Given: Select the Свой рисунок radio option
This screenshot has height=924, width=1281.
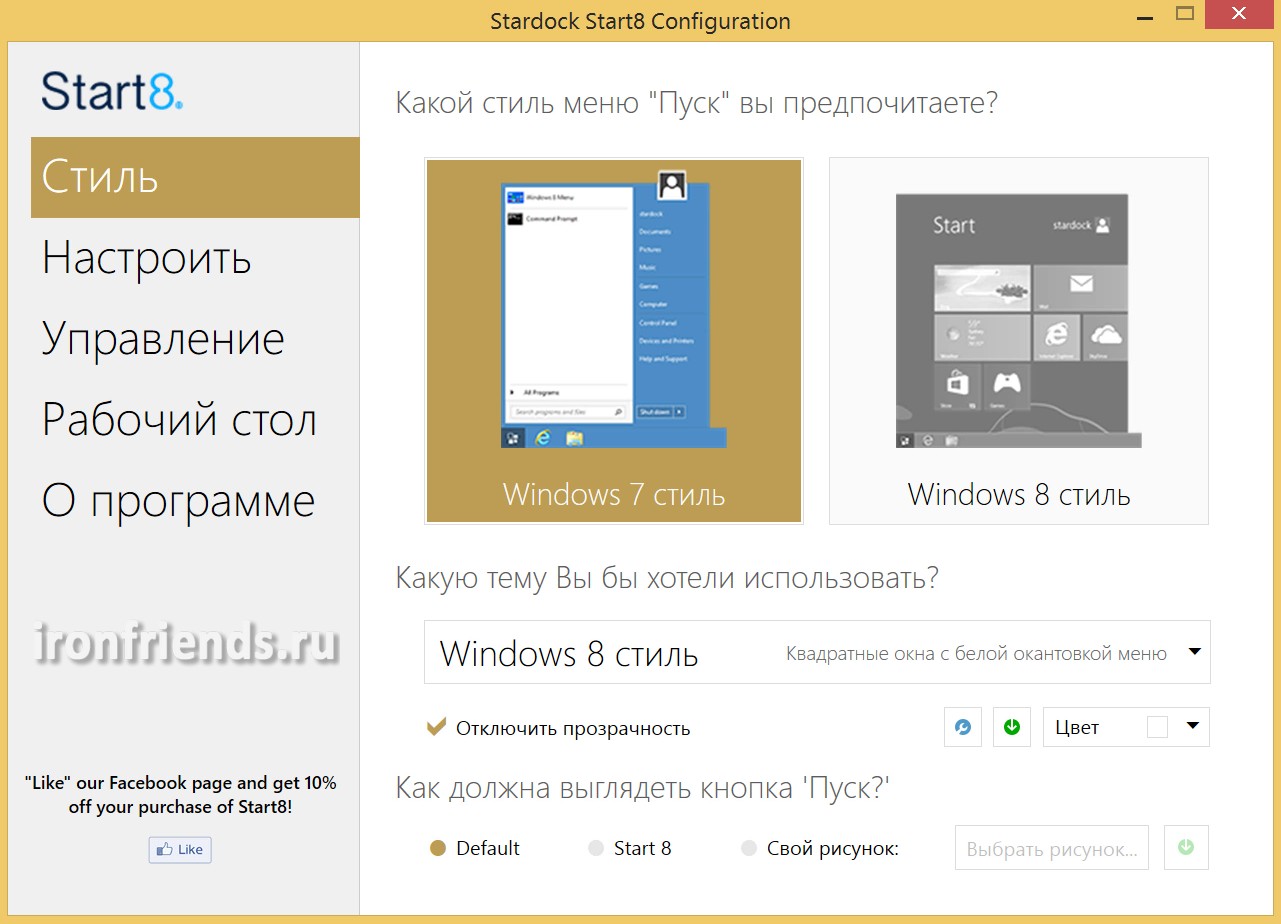Looking at the screenshot, I should click(x=749, y=849).
